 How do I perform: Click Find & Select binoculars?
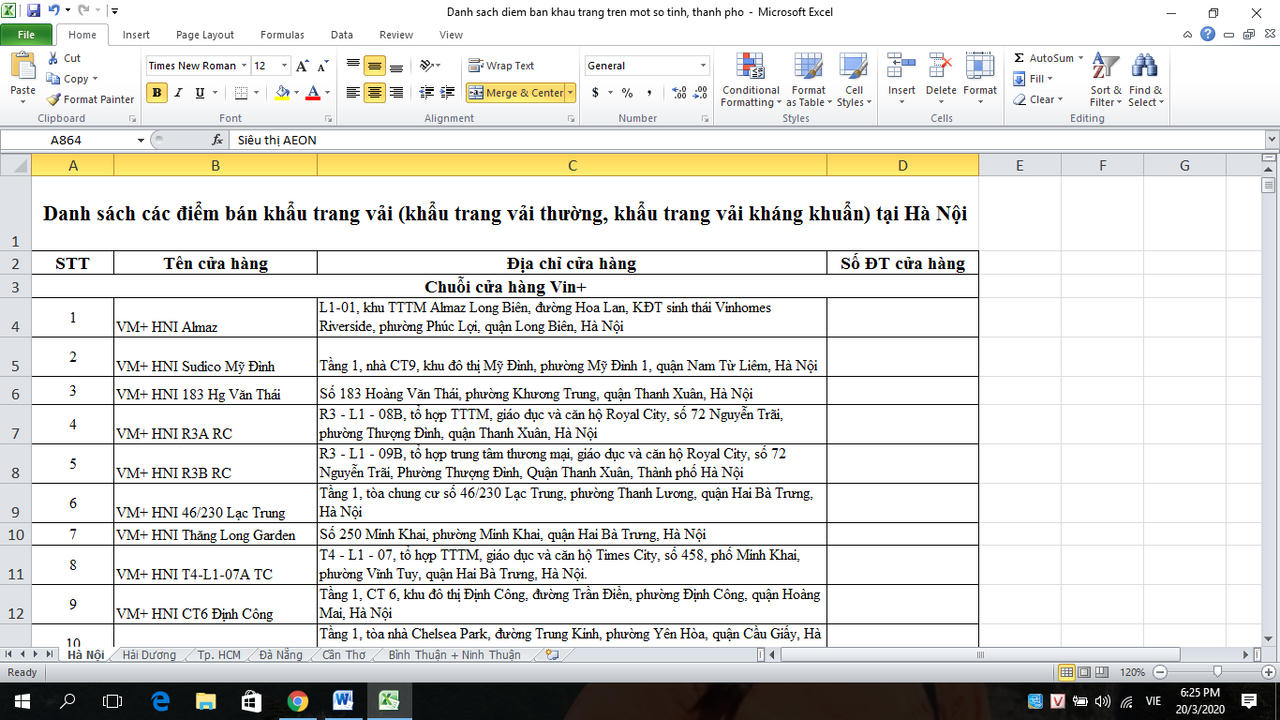1145,80
